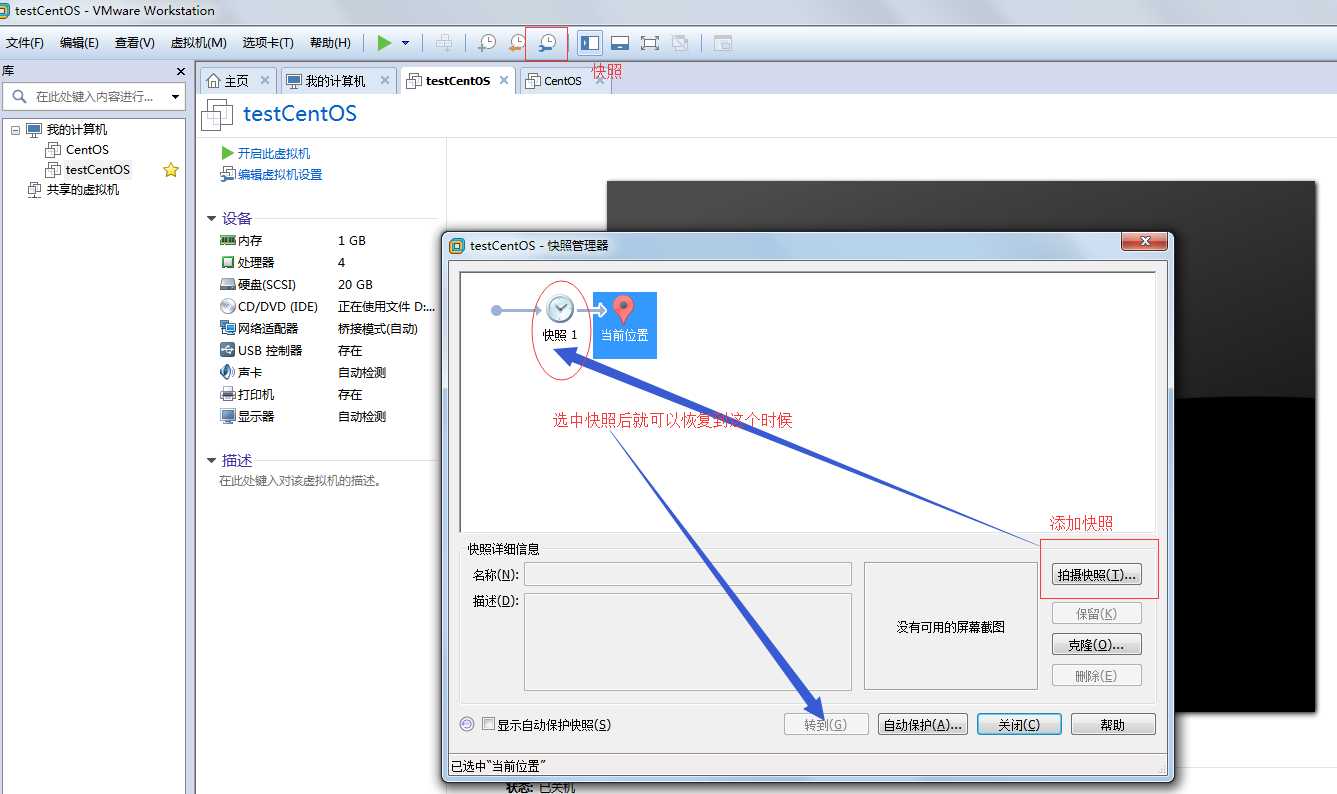Image resolution: width=1337 pixels, height=794 pixels.
Task: Click the green power on play icon
Action: [385, 43]
